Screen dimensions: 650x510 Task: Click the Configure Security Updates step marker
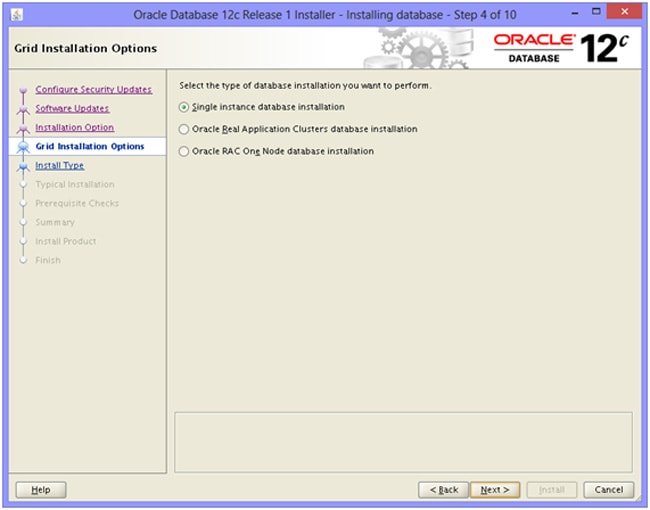23,90
